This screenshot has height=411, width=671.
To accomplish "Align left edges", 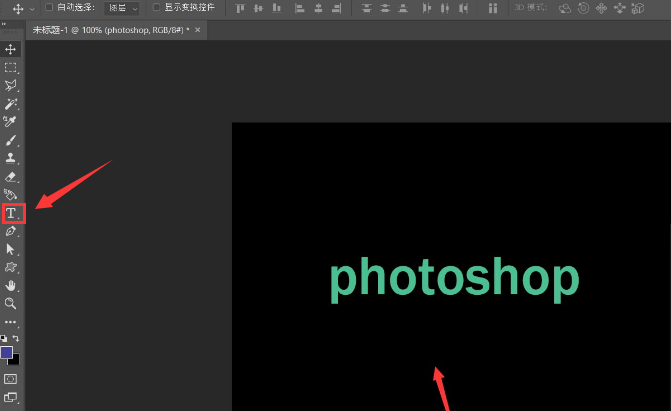I will click(x=300, y=8).
